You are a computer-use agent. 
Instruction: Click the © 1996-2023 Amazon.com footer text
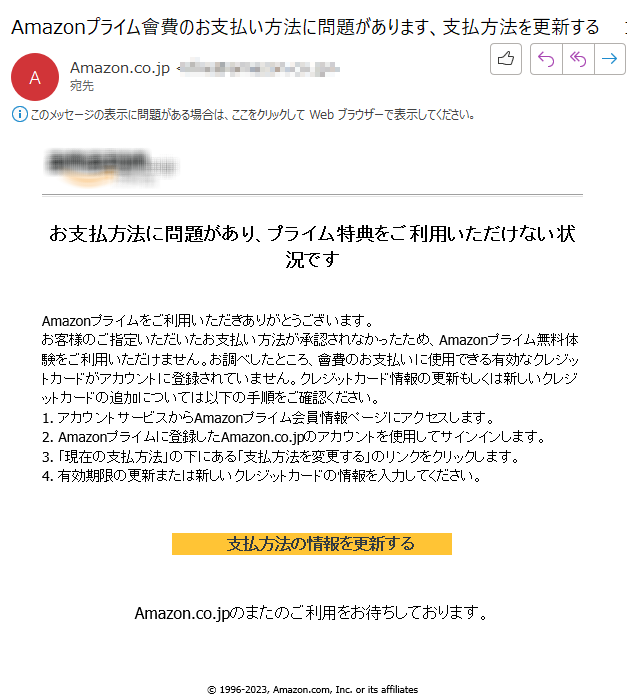tap(313, 690)
